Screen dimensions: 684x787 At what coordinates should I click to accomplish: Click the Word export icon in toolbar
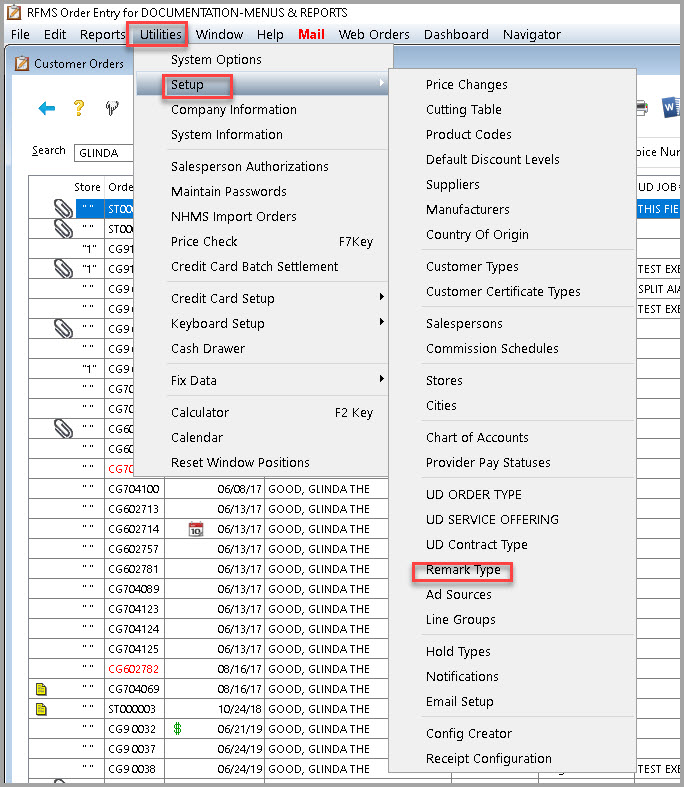click(x=671, y=107)
